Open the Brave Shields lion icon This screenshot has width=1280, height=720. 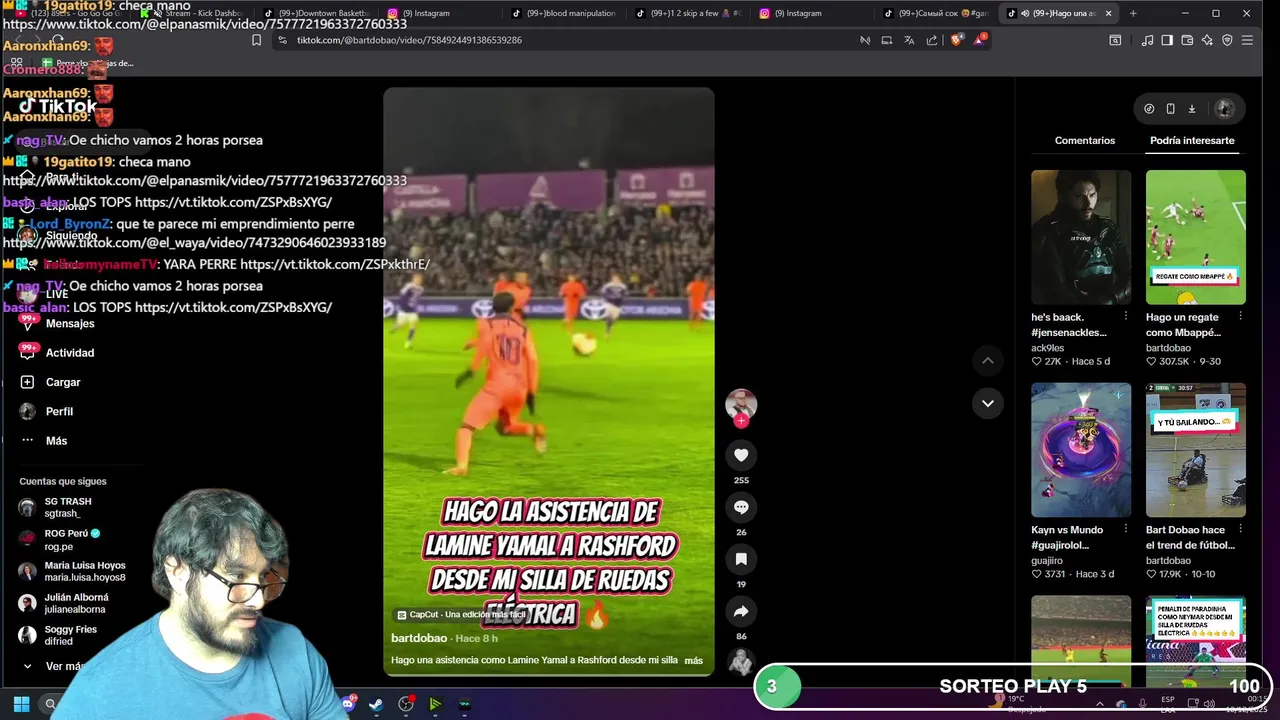point(956,40)
